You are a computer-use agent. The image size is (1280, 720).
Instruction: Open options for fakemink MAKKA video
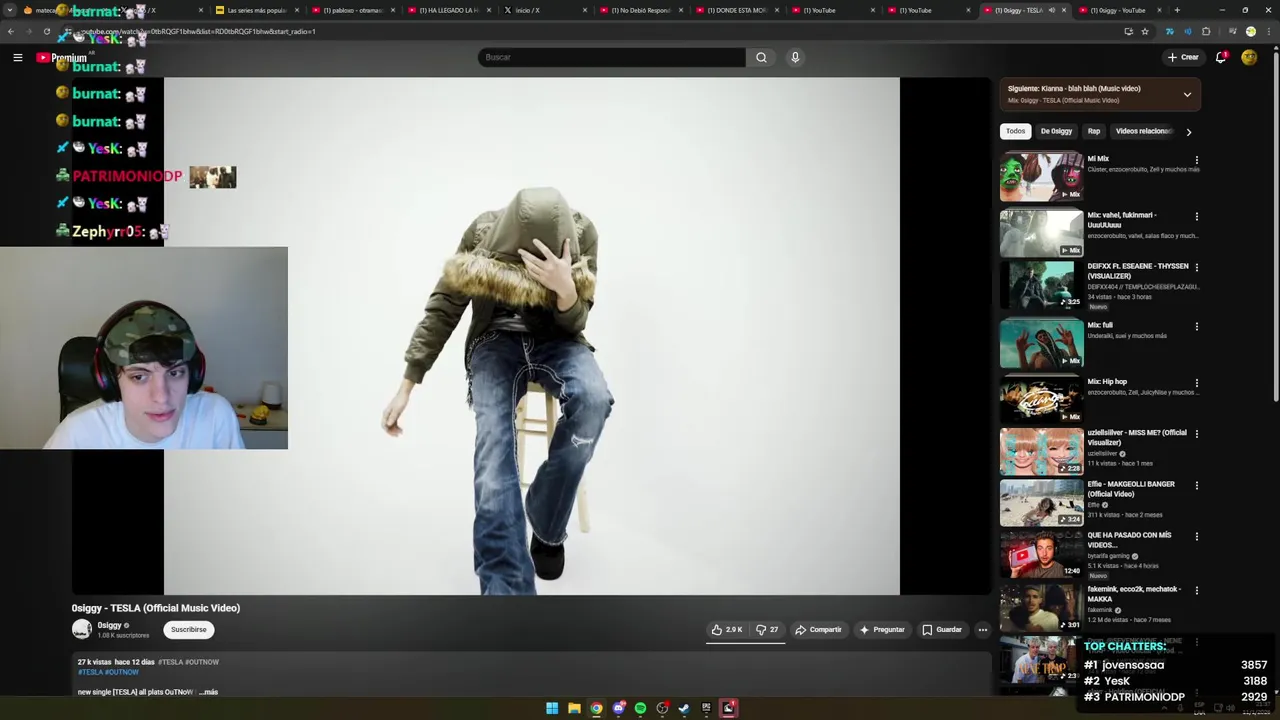coord(1196,591)
